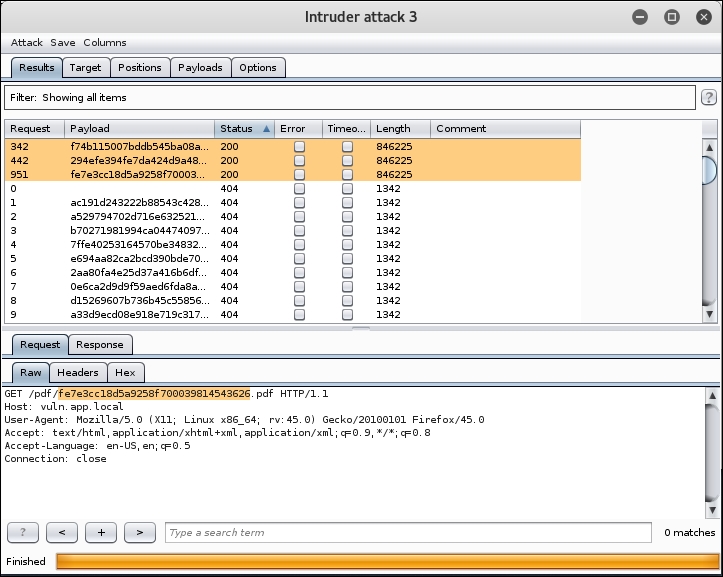The image size is (723, 577).
Task: Toggle Timeout checkbox for request 951
Action: [347, 174]
